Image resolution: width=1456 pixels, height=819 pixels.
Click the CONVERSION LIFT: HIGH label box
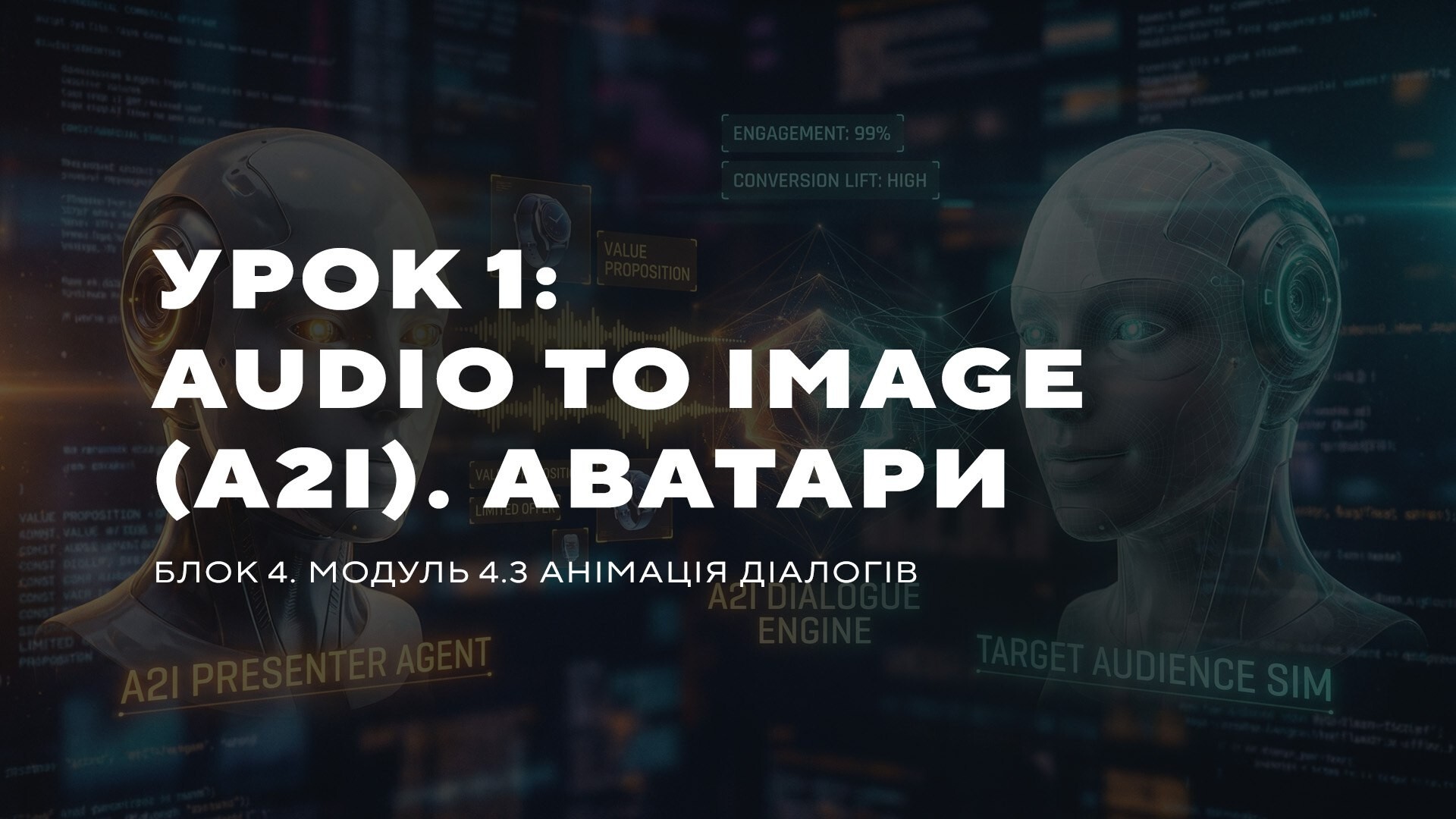pyautogui.click(x=830, y=180)
